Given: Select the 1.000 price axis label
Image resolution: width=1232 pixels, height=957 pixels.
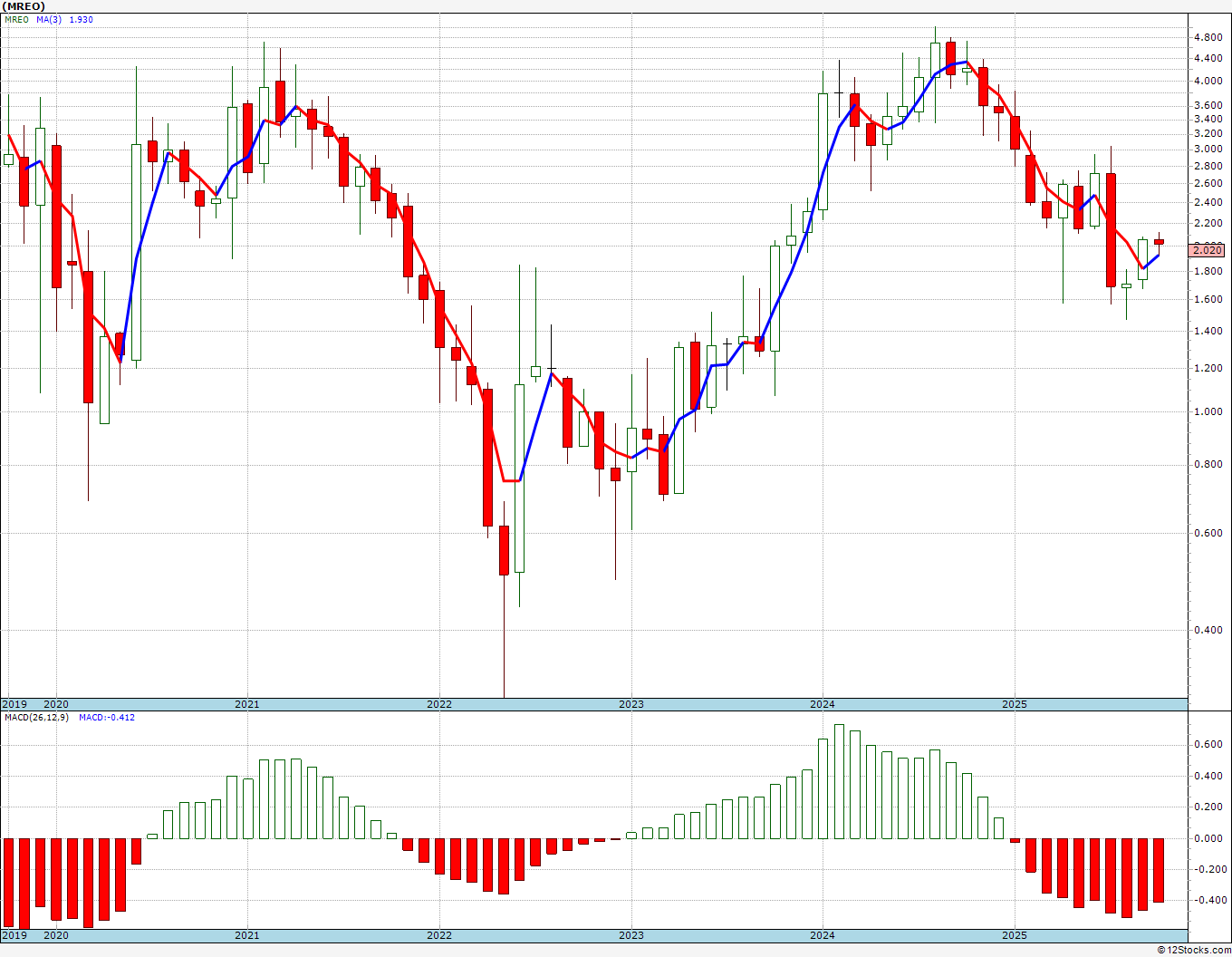Looking at the screenshot, I should pos(1208,412).
